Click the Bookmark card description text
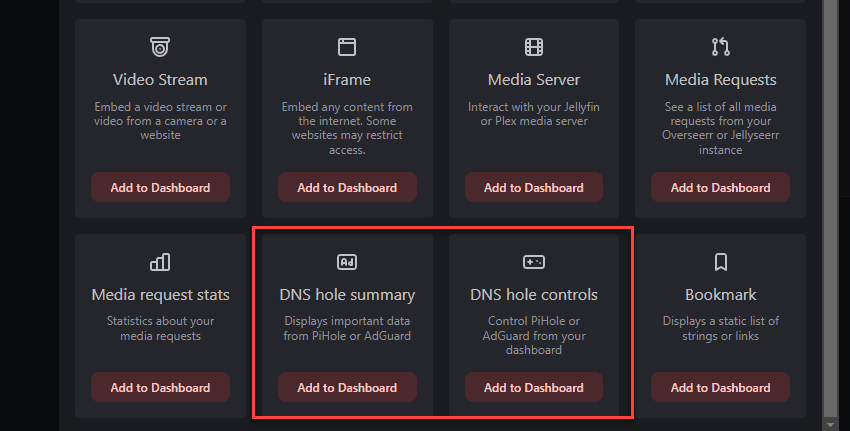The width and height of the screenshot is (850, 431). click(x=720, y=328)
